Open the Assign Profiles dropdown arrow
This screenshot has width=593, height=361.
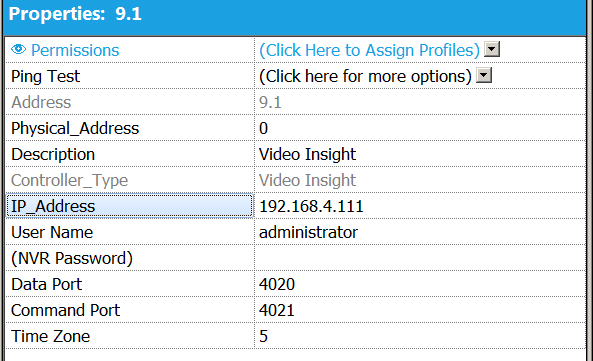pos(492,49)
